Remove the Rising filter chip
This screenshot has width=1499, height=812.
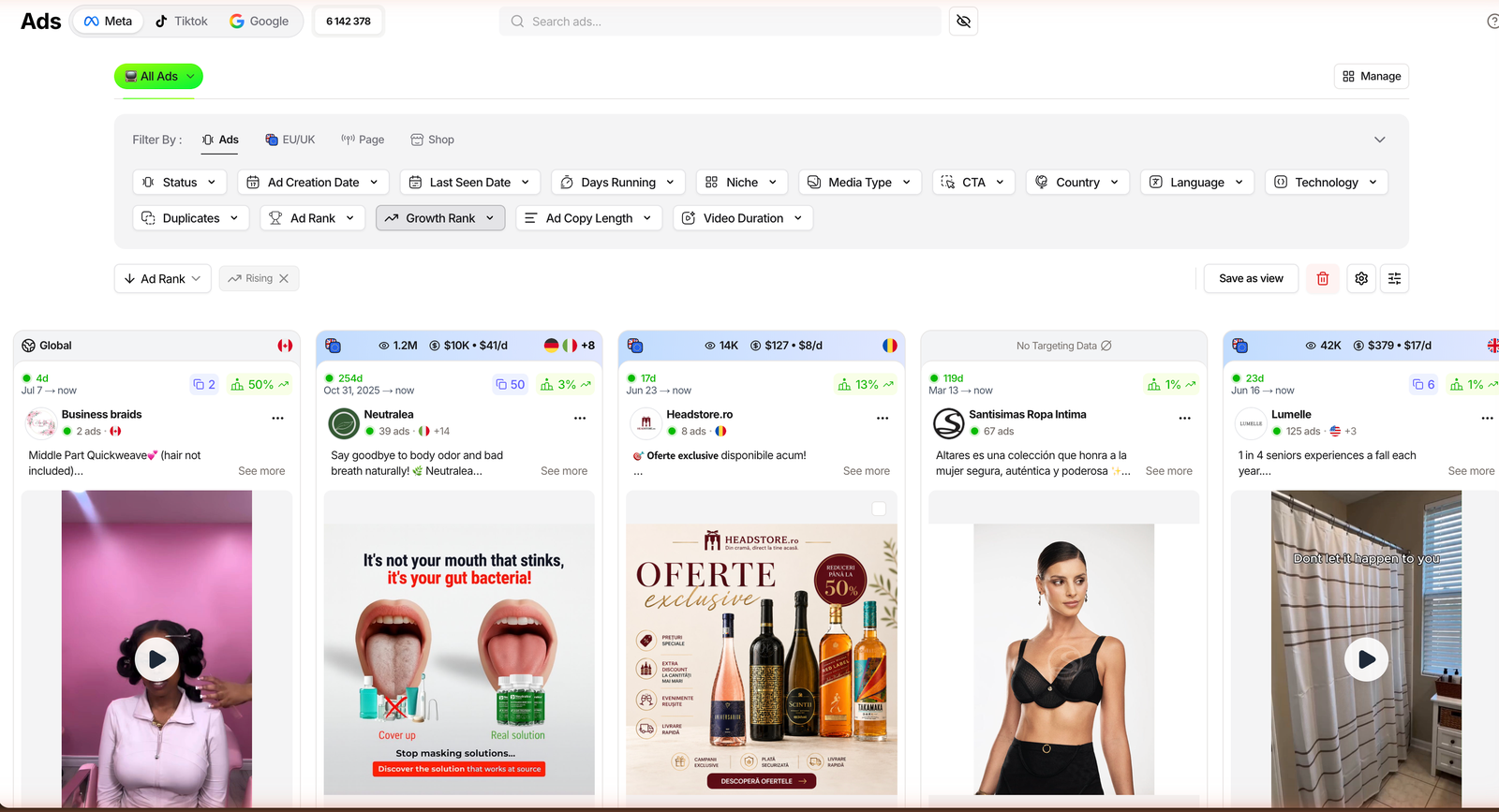pos(284,278)
